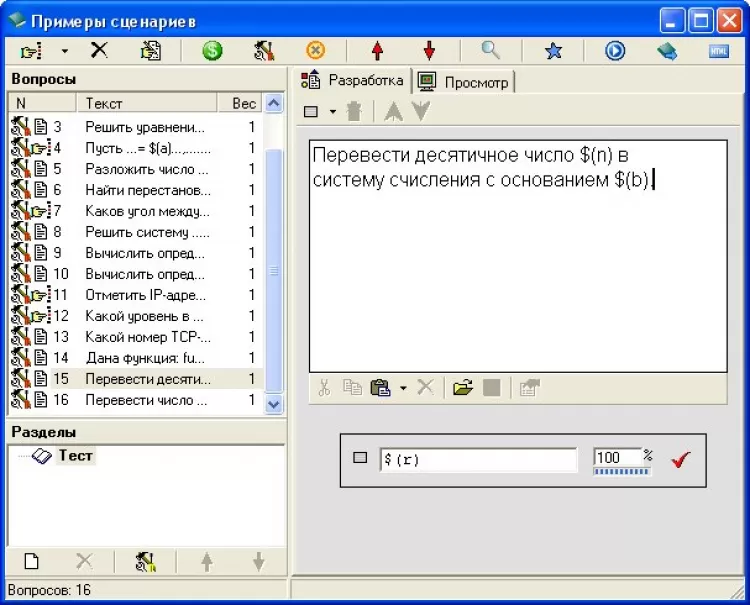Click the grayed trash delete answer icon
This screenshot has height=605, width=750.
point(354,111)
